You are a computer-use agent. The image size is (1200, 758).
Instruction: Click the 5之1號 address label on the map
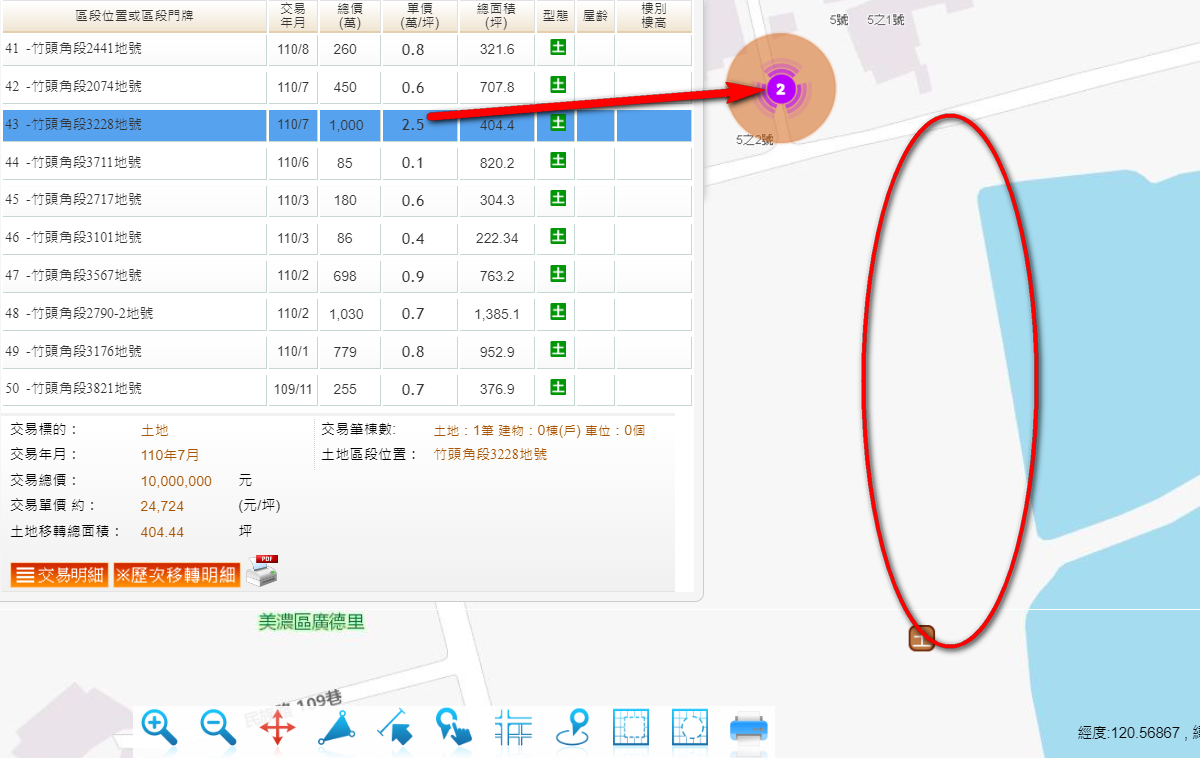point(885,20)
